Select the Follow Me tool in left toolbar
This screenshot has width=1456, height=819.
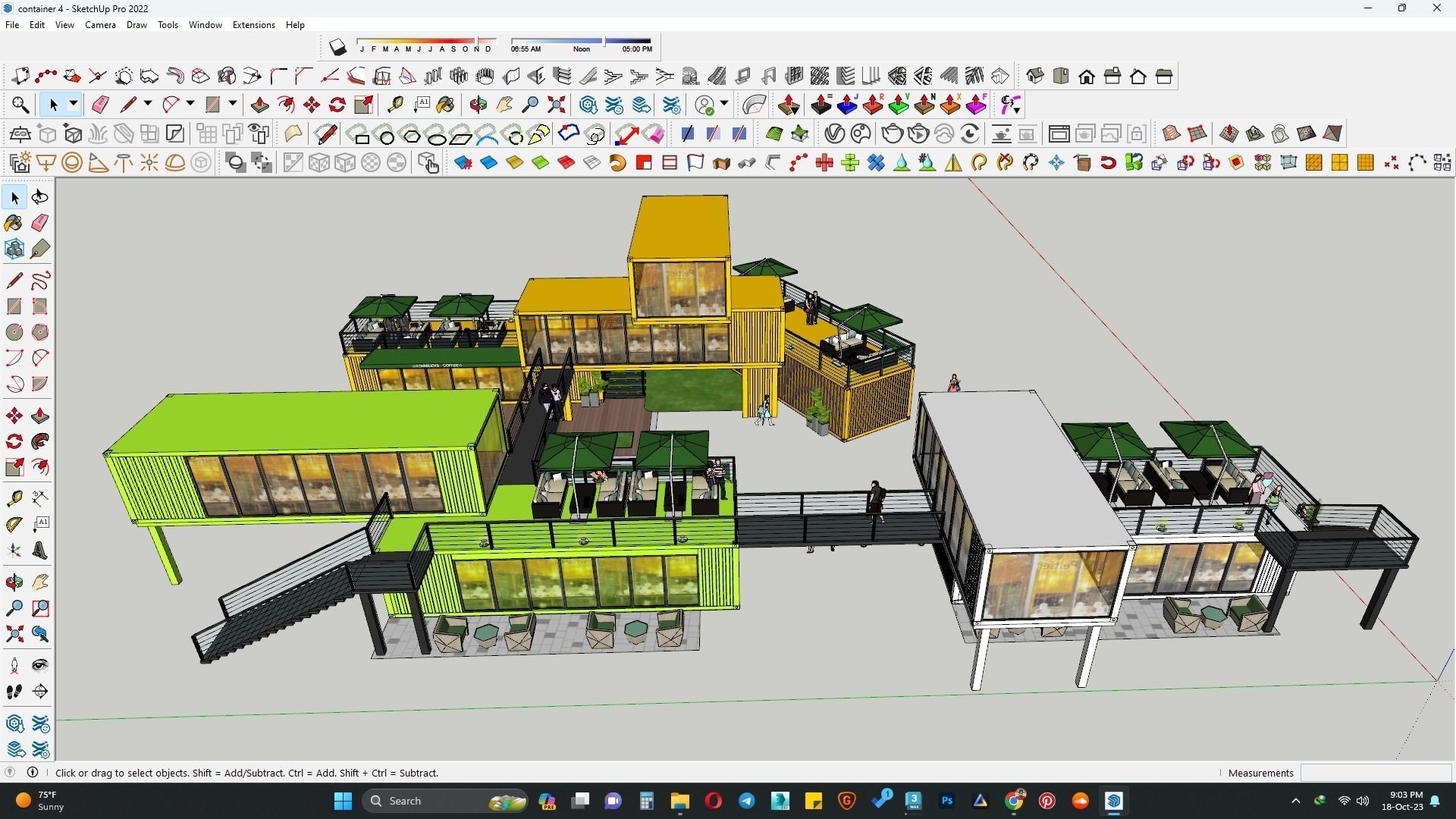[x=40, y=442]
